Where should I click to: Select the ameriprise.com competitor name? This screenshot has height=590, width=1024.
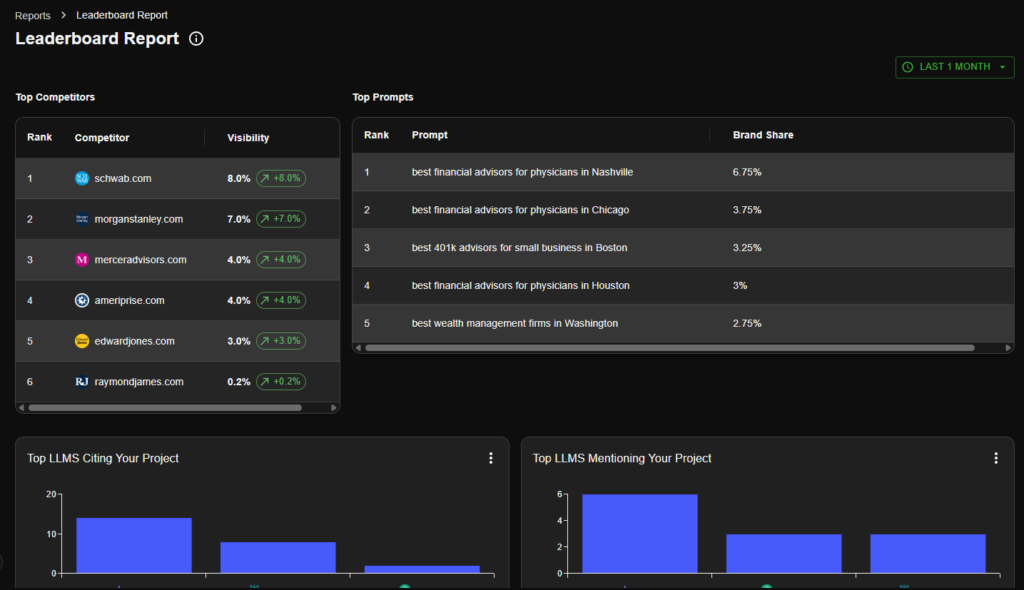(129, 301)
